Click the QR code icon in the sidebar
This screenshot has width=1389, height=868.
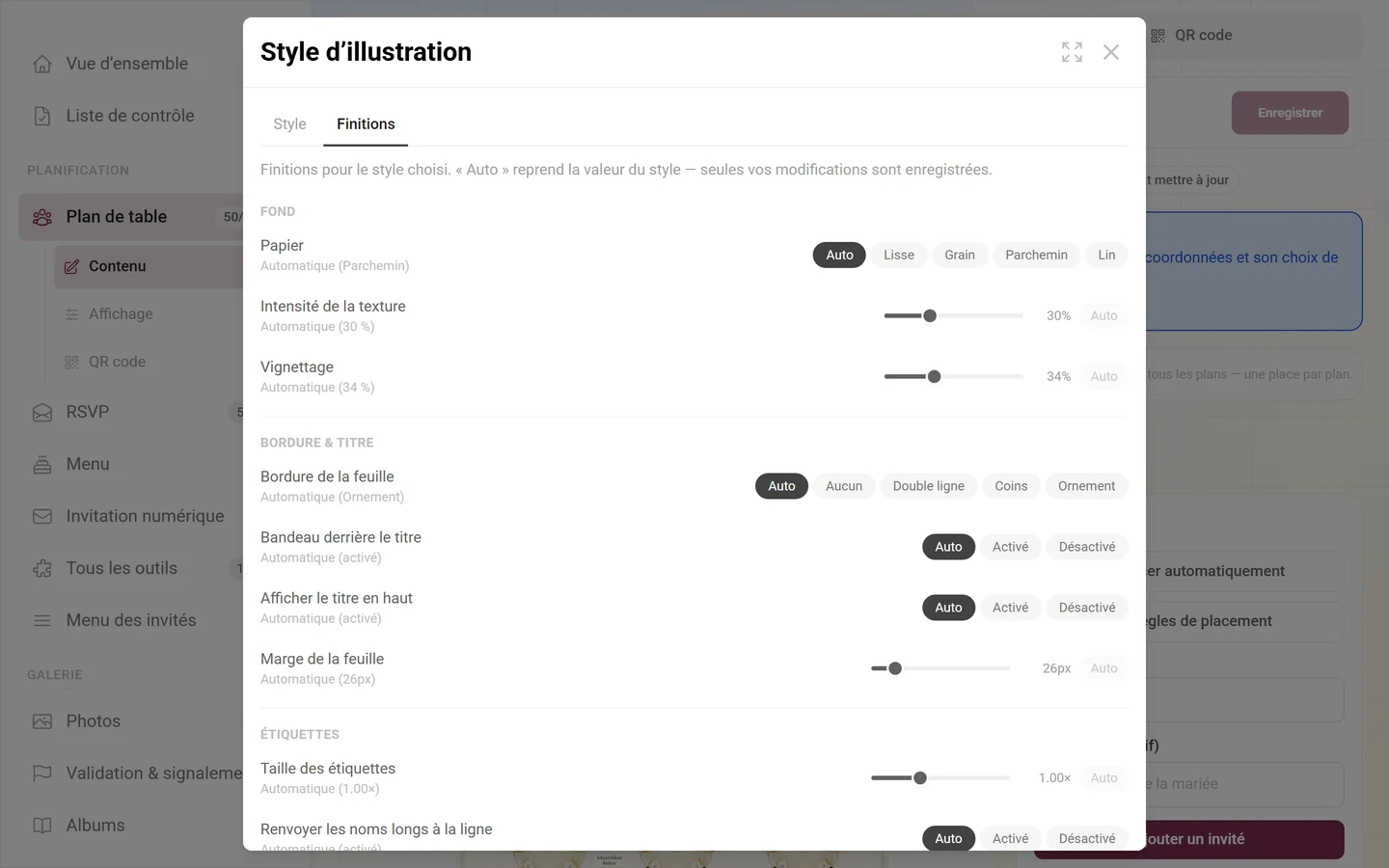tap(71, 362)
